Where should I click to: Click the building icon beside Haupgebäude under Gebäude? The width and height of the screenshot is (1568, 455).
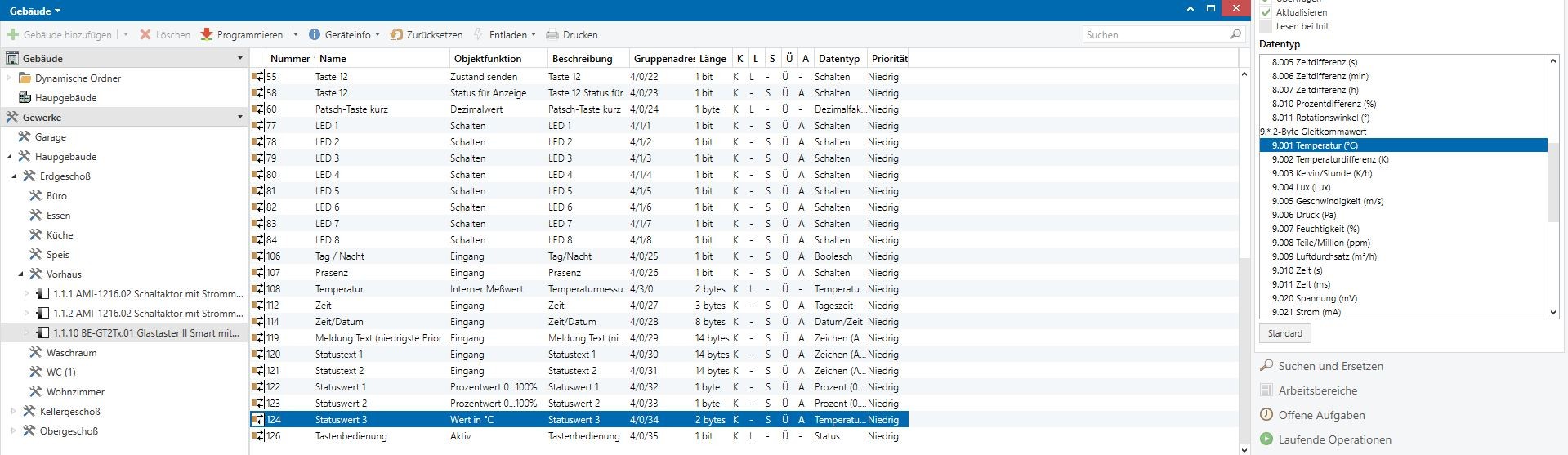pyautogui.click(x=25, y=98)
